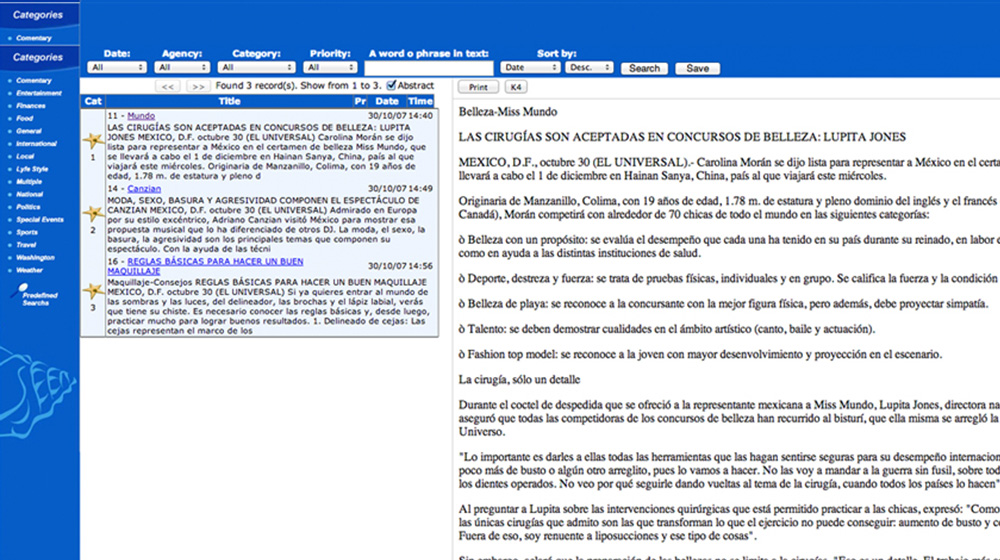Click the Save button
The image size is (1000, 560).
click(x=697, y=69)
